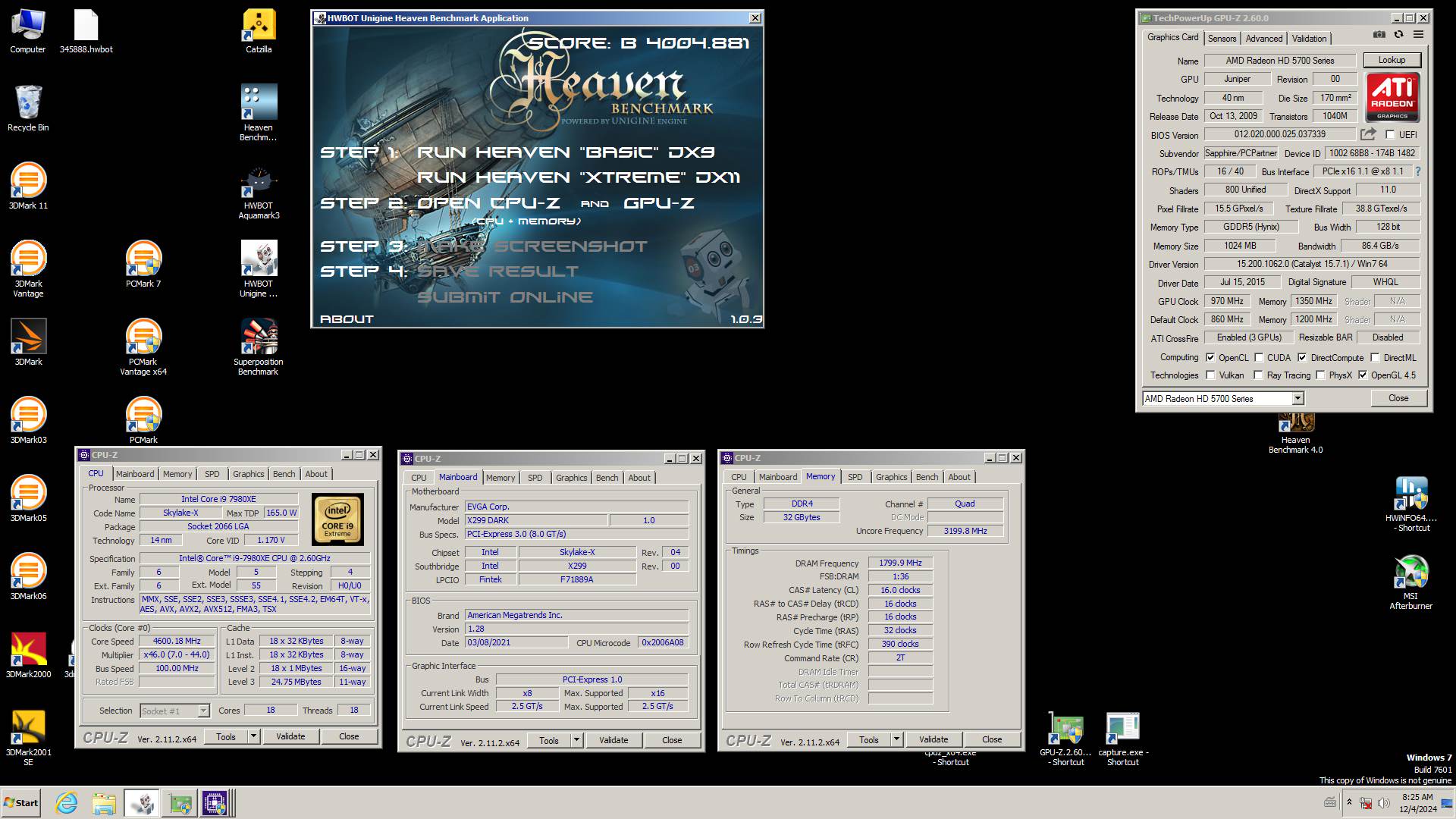Open the 3DMark2000 desktop icon
This screenshot has width=1456, height=819.
pyautogui.click(x=28, y=655)
